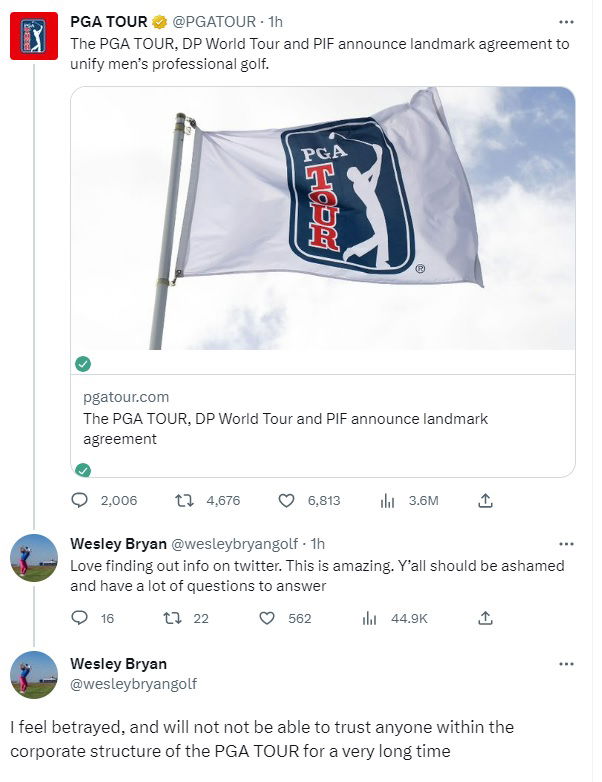Open the pgatour.com article link
602x782 pixels.
point(323,417)
